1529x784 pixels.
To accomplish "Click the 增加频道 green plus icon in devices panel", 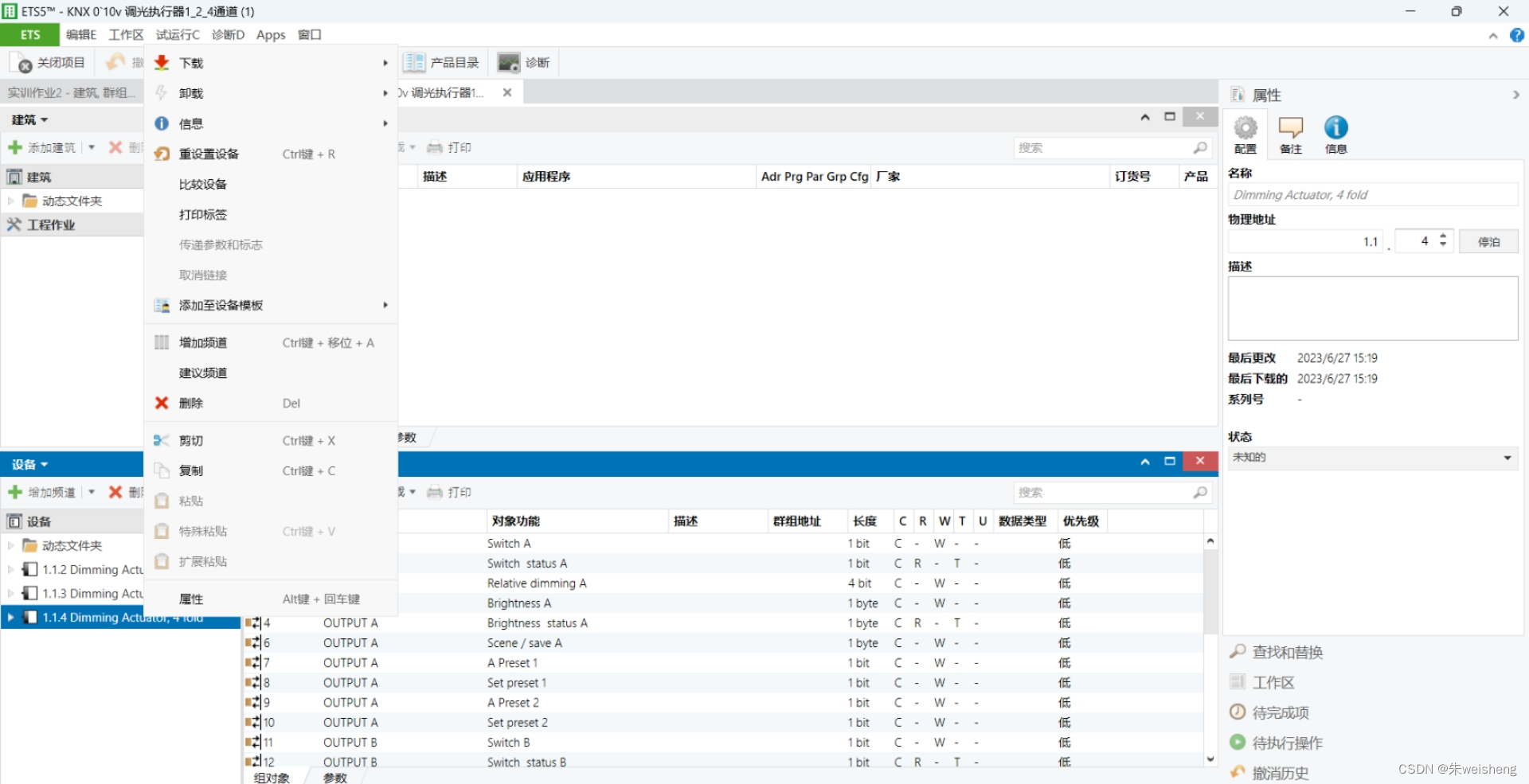I will (x=15, y=492).
